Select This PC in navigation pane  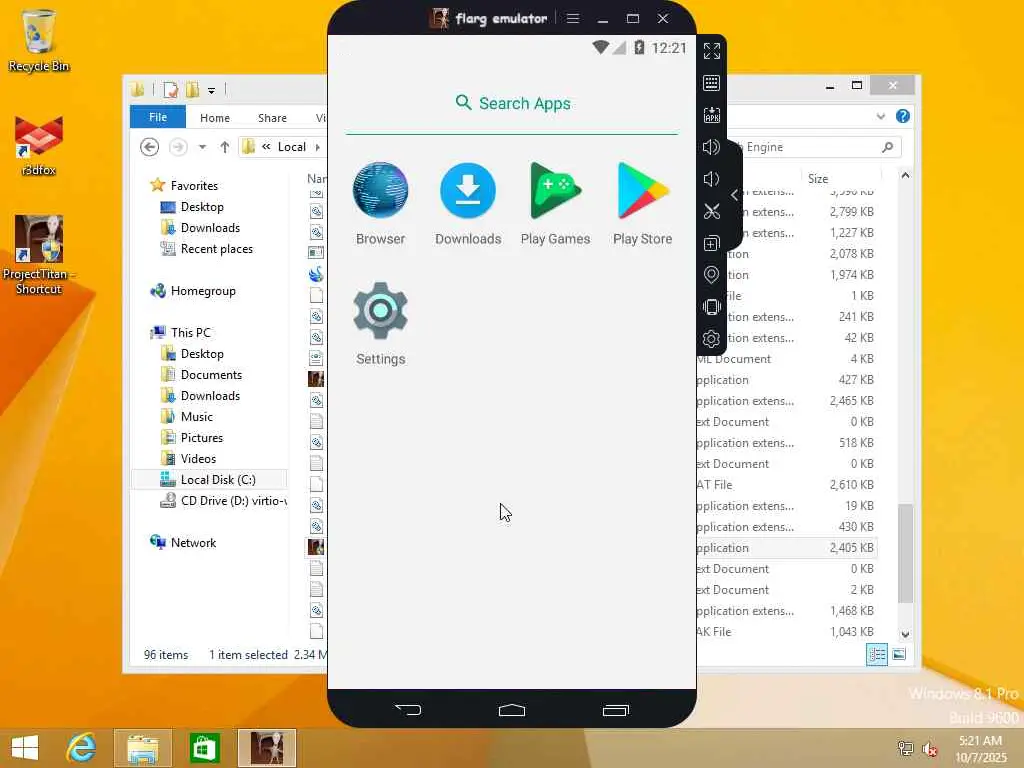(x=191, y=332)
